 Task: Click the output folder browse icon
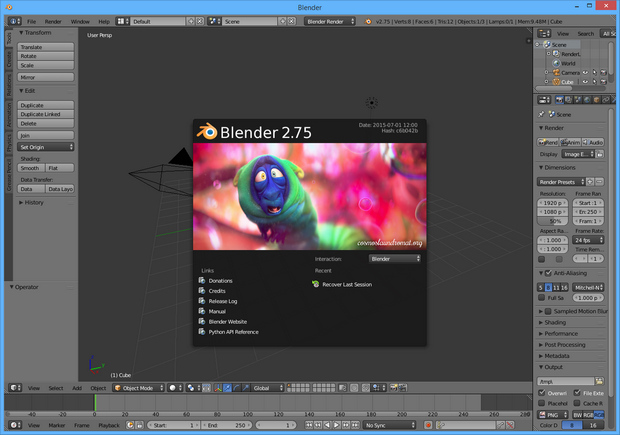(599, 381)
